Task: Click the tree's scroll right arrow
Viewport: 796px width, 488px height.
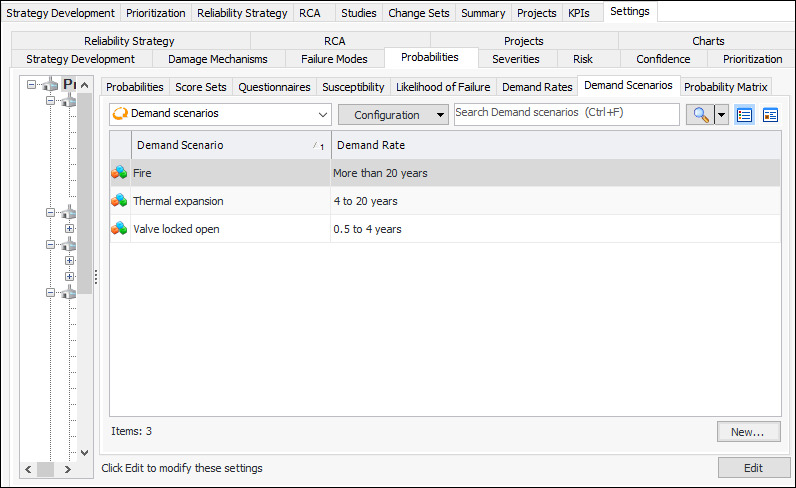Action: click(68, 469)
